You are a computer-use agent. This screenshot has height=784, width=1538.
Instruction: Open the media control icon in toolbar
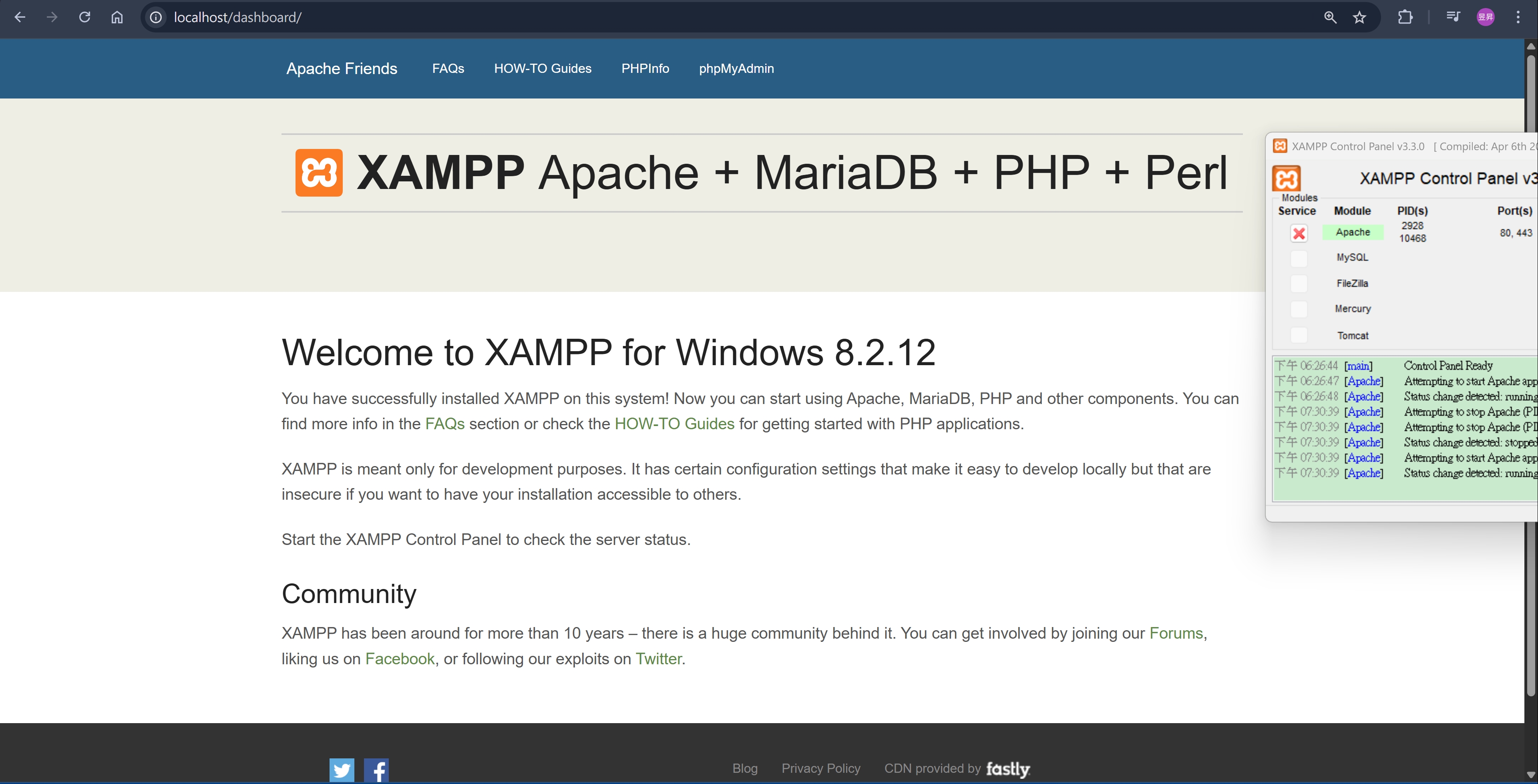[x=1453, y=17]
